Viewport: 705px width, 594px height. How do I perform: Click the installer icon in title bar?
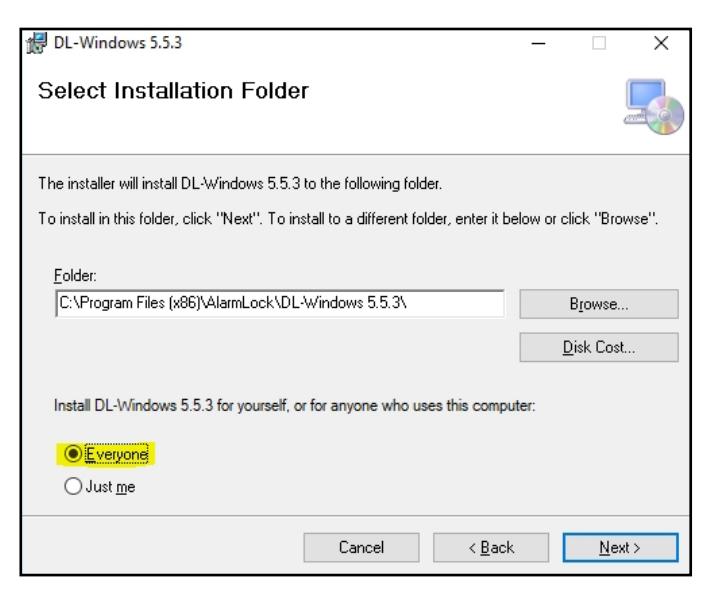37,43
